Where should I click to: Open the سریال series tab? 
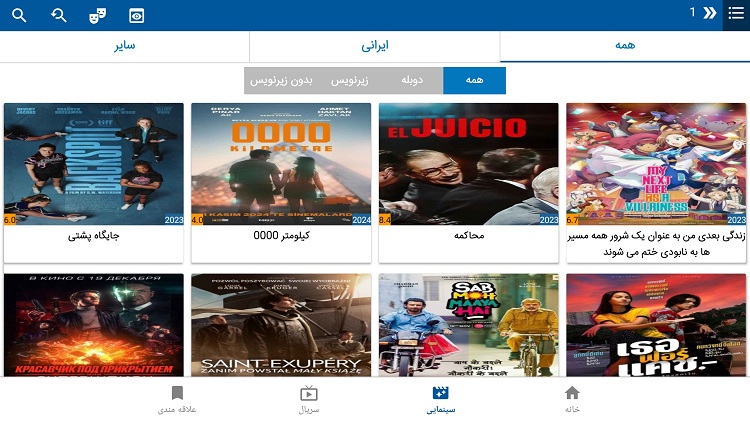point(309,400)
